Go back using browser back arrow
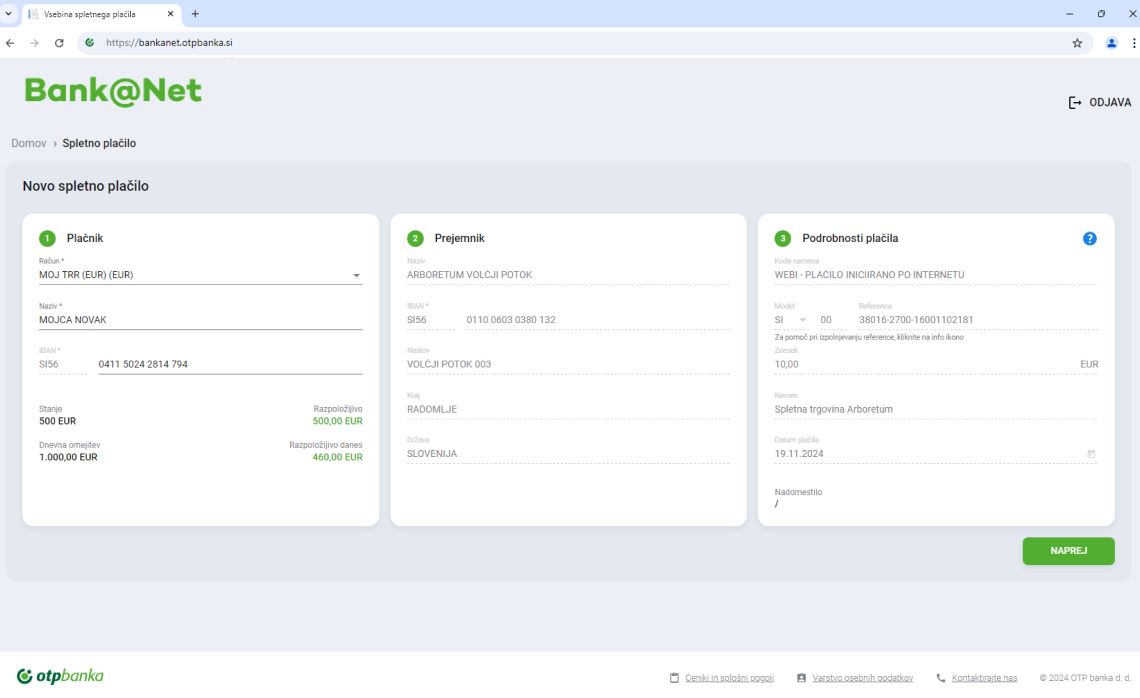The height and width of the screenshot is (698, 1140). point(11,43)
